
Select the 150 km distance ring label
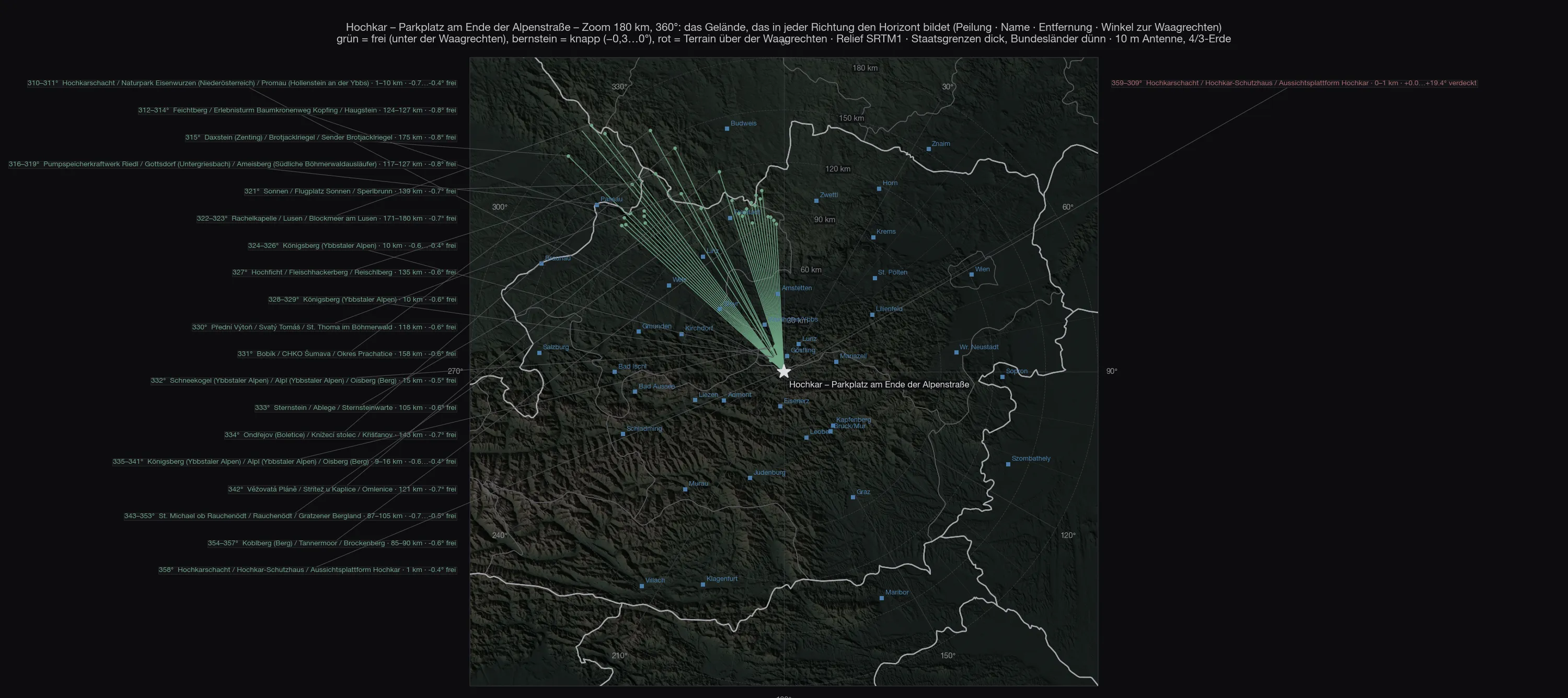[851, 118]
